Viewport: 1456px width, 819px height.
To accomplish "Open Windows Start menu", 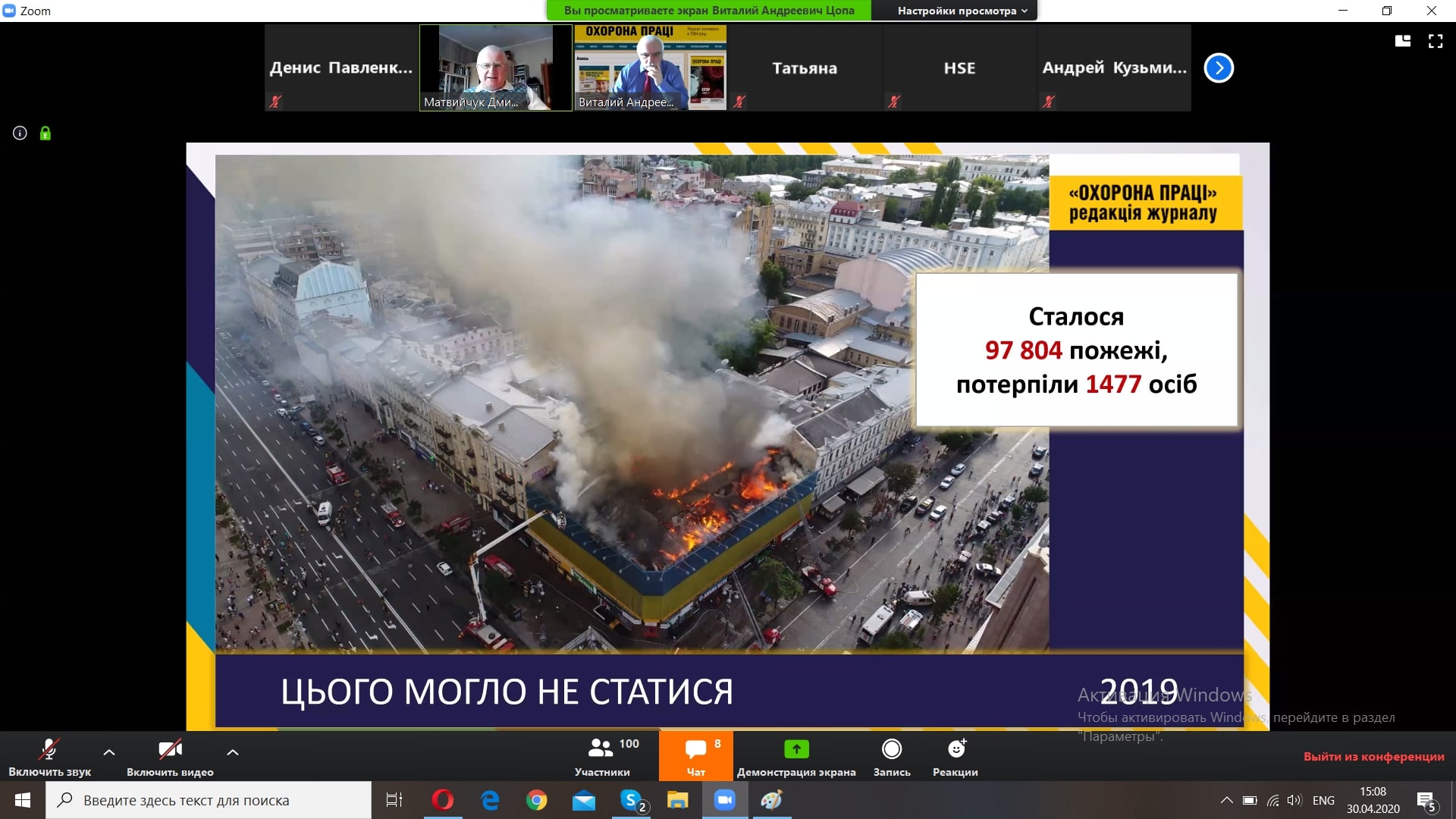I will tap(23, 800).
